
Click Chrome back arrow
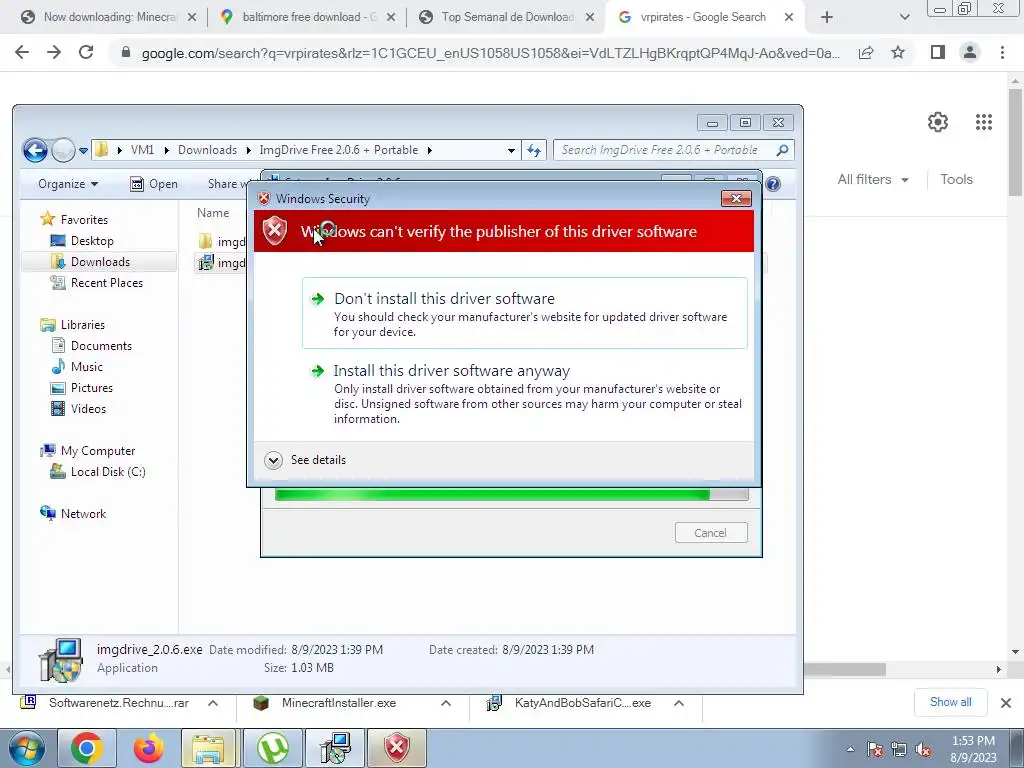coord(22,52)
